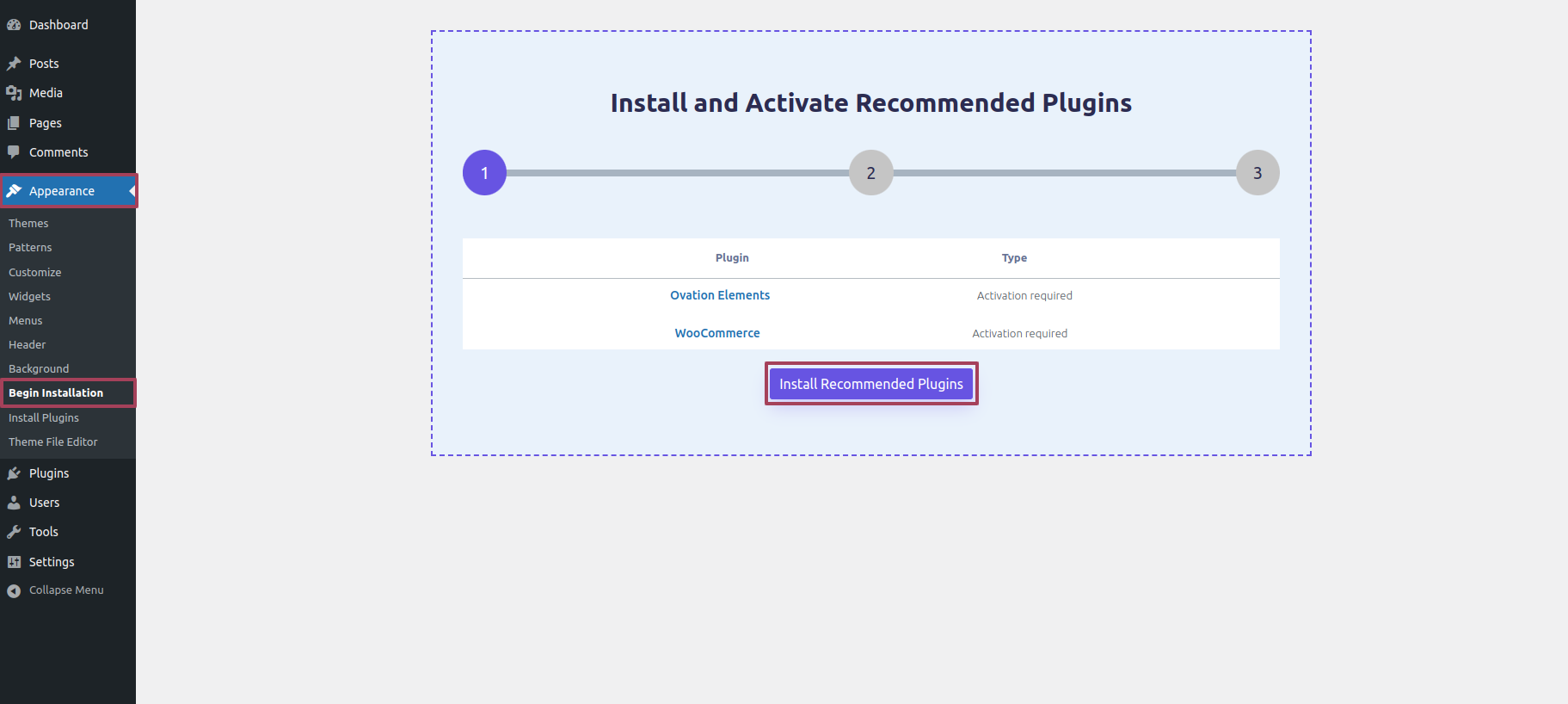Click the Type column header
The height and width of the screenshot is (704, 1568).
[1014, 257]
